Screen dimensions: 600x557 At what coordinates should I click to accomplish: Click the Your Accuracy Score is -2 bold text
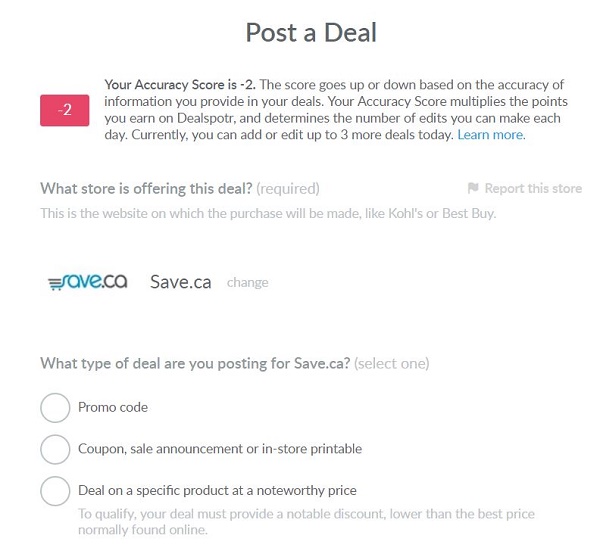click(180, 85)
